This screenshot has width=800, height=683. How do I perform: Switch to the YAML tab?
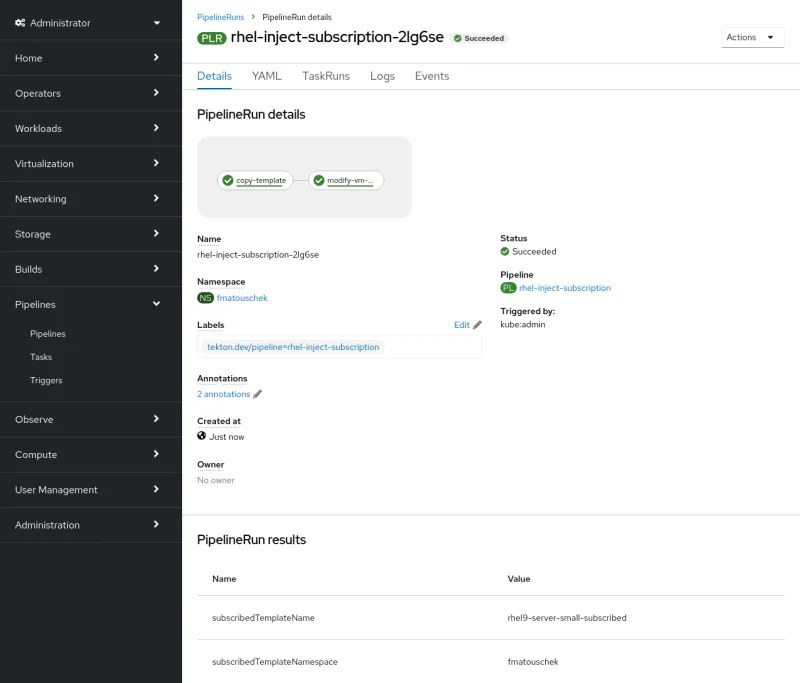[x=266, y=76]
